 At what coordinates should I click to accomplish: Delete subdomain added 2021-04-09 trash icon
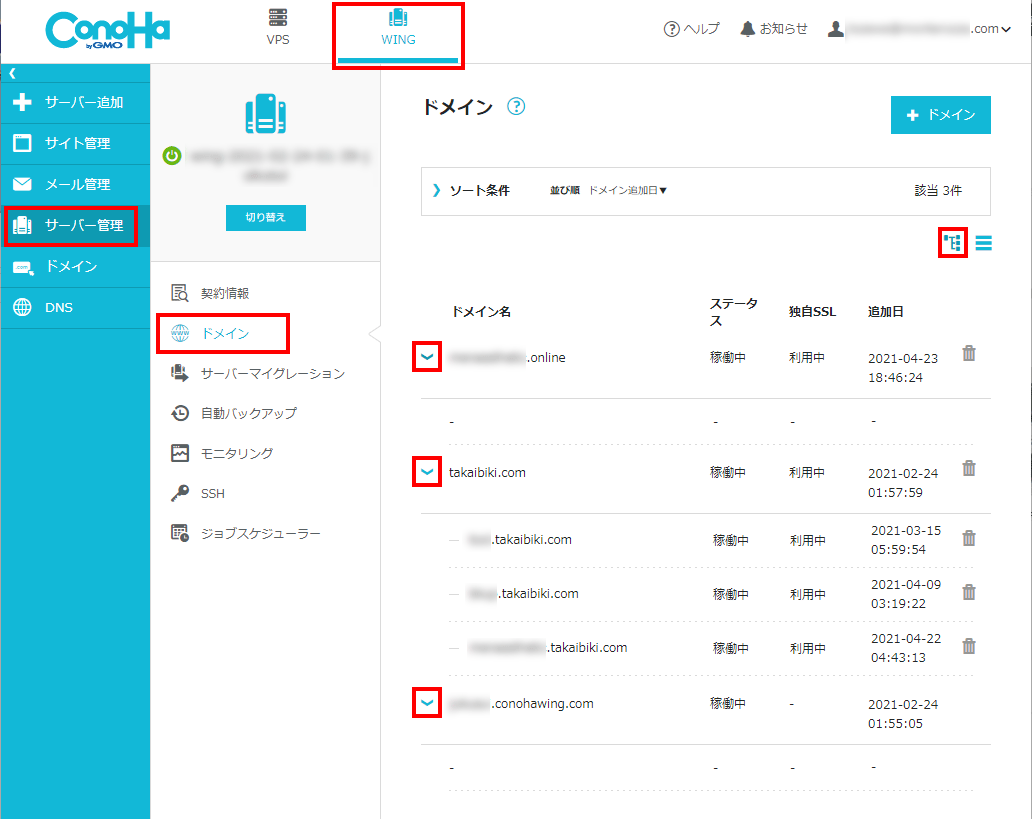[969, 593]
